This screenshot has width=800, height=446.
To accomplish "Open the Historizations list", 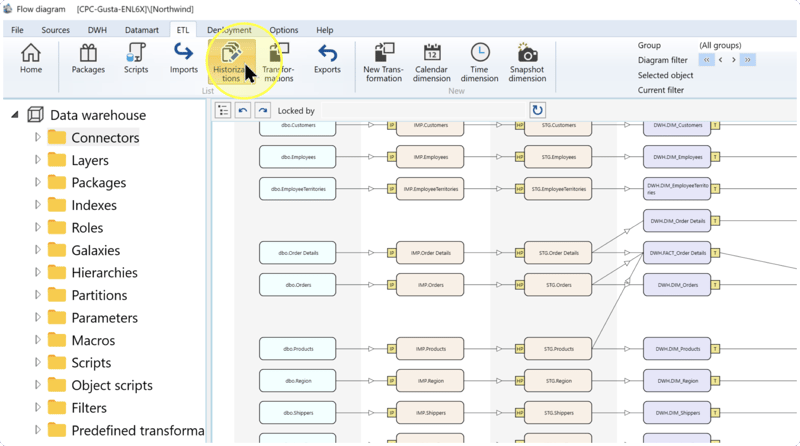I will (x=231, y=63).
